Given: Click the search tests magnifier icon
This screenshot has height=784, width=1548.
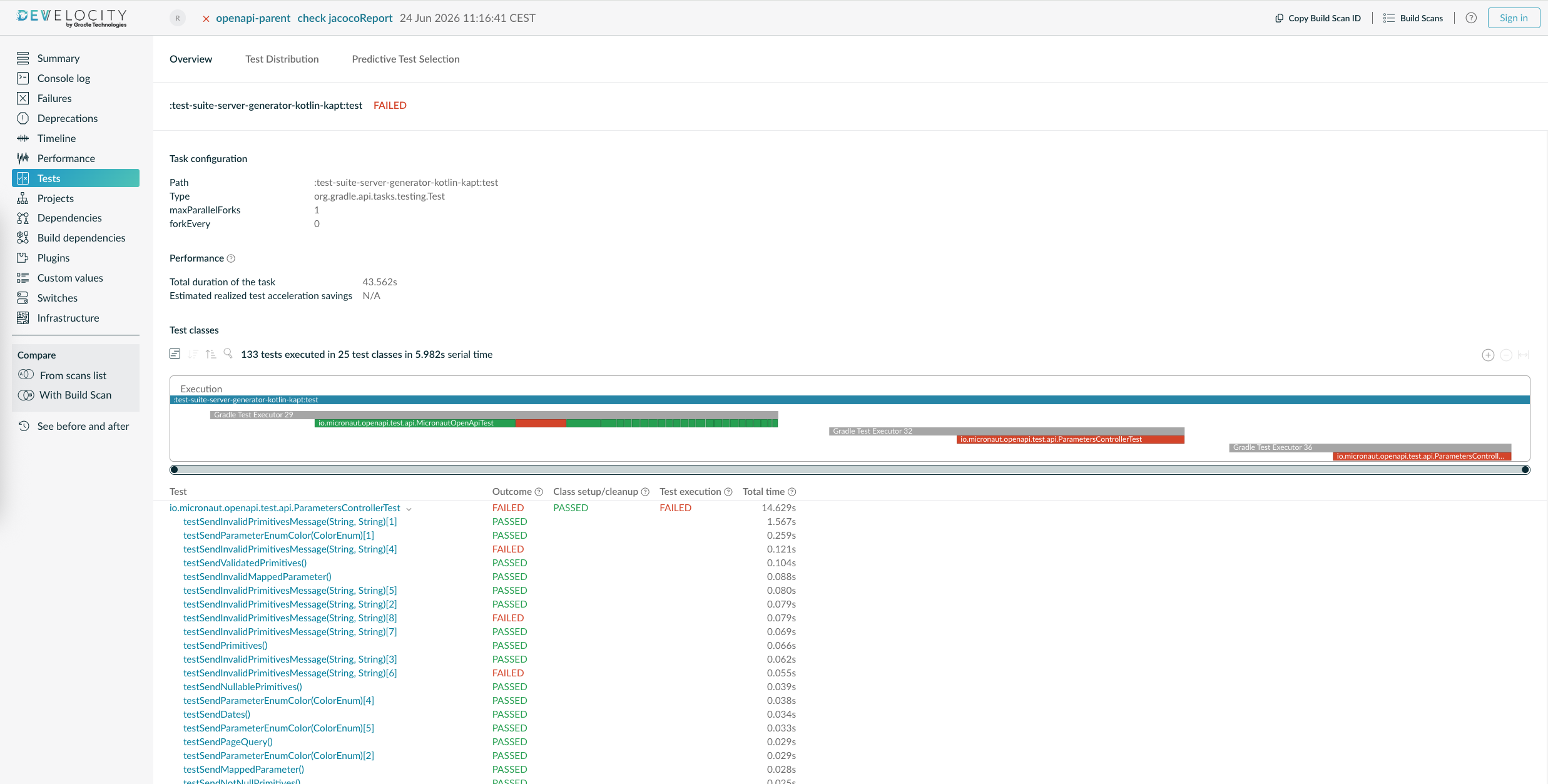Looking at the screenshot, I should (x=228, y=354).
